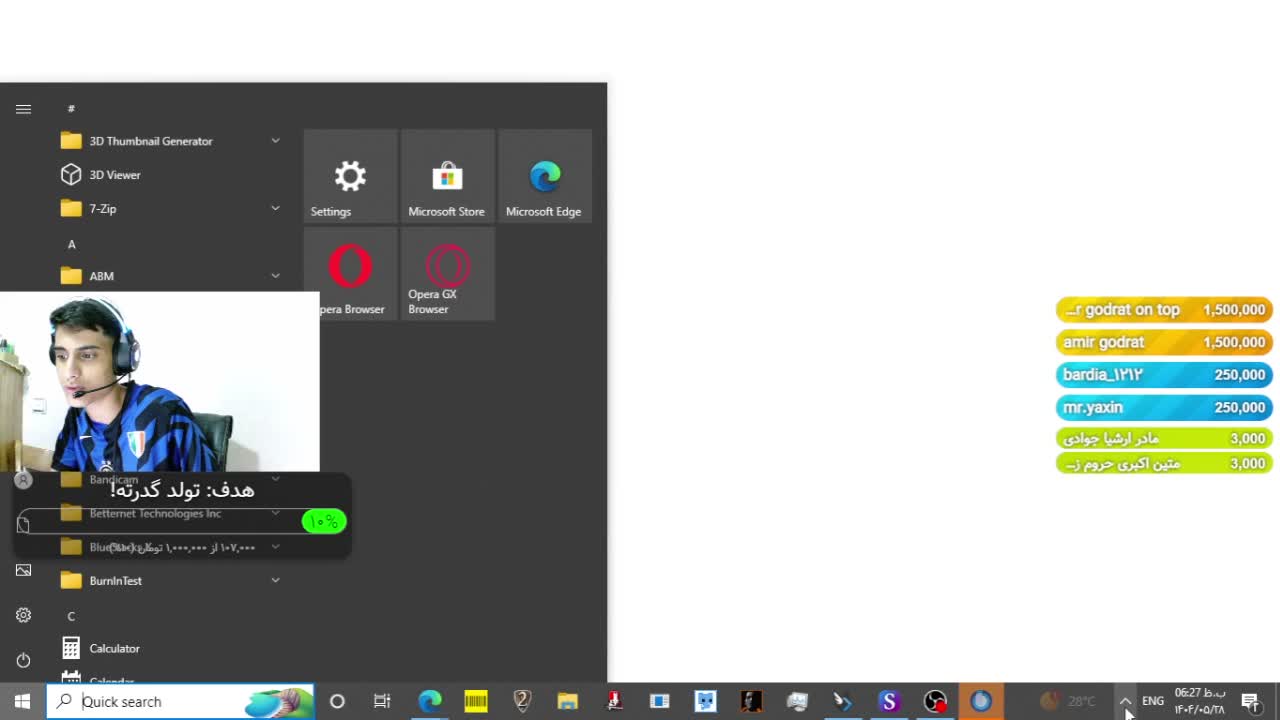Click 'amir godrat' donor entry
This screenshot has width=1280, height=720.
point(1164,342)
